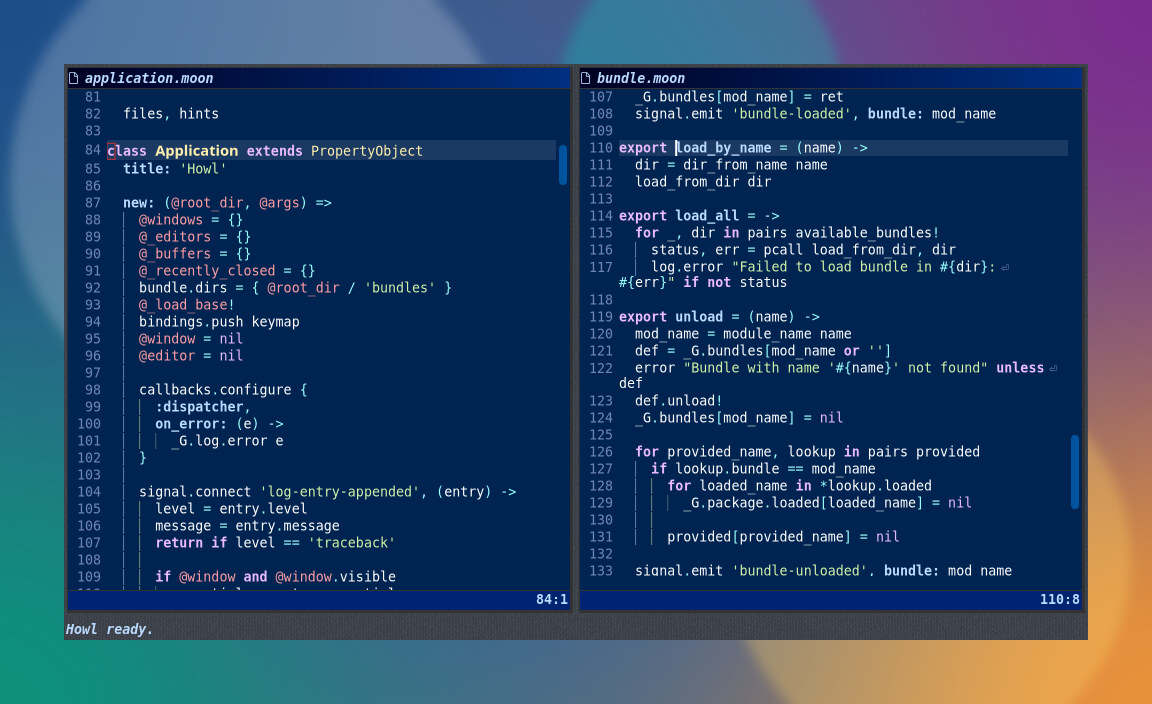The image size is (1152, 704).
Task: Click the 'callbacks.configure {' line
Action: point(223,389)
